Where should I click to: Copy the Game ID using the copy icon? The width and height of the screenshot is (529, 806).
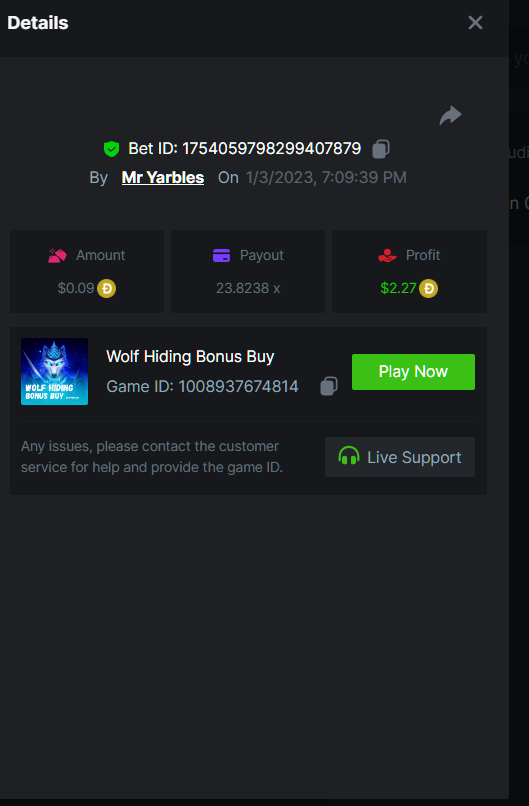329,386
